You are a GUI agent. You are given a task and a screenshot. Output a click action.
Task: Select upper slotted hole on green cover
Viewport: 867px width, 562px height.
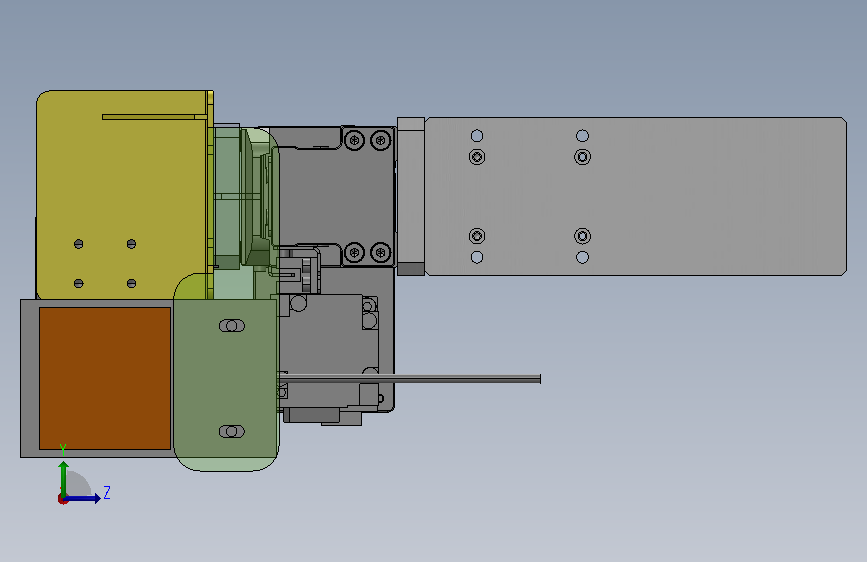(232, 326)
